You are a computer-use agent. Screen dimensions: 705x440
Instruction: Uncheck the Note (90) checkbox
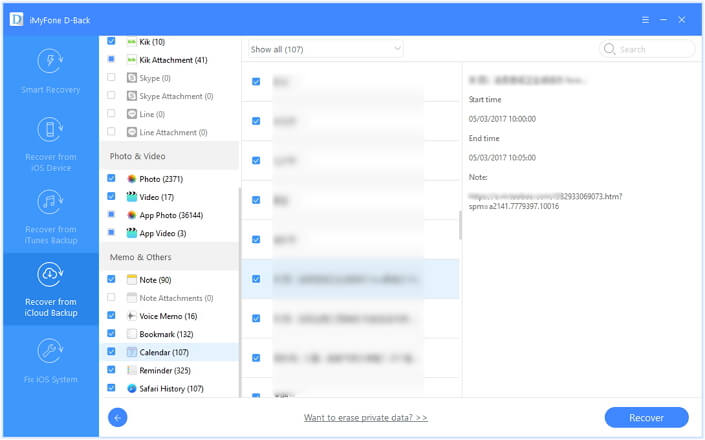click(x=111, y=279)
